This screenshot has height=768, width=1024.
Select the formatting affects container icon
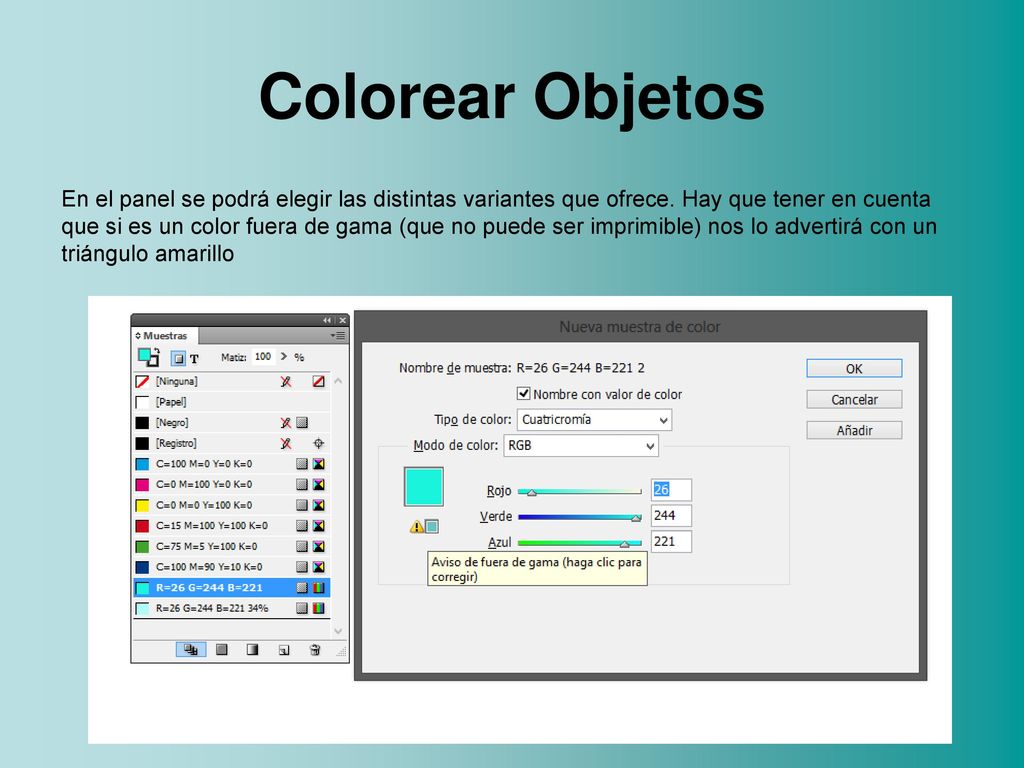click(178, 358)
